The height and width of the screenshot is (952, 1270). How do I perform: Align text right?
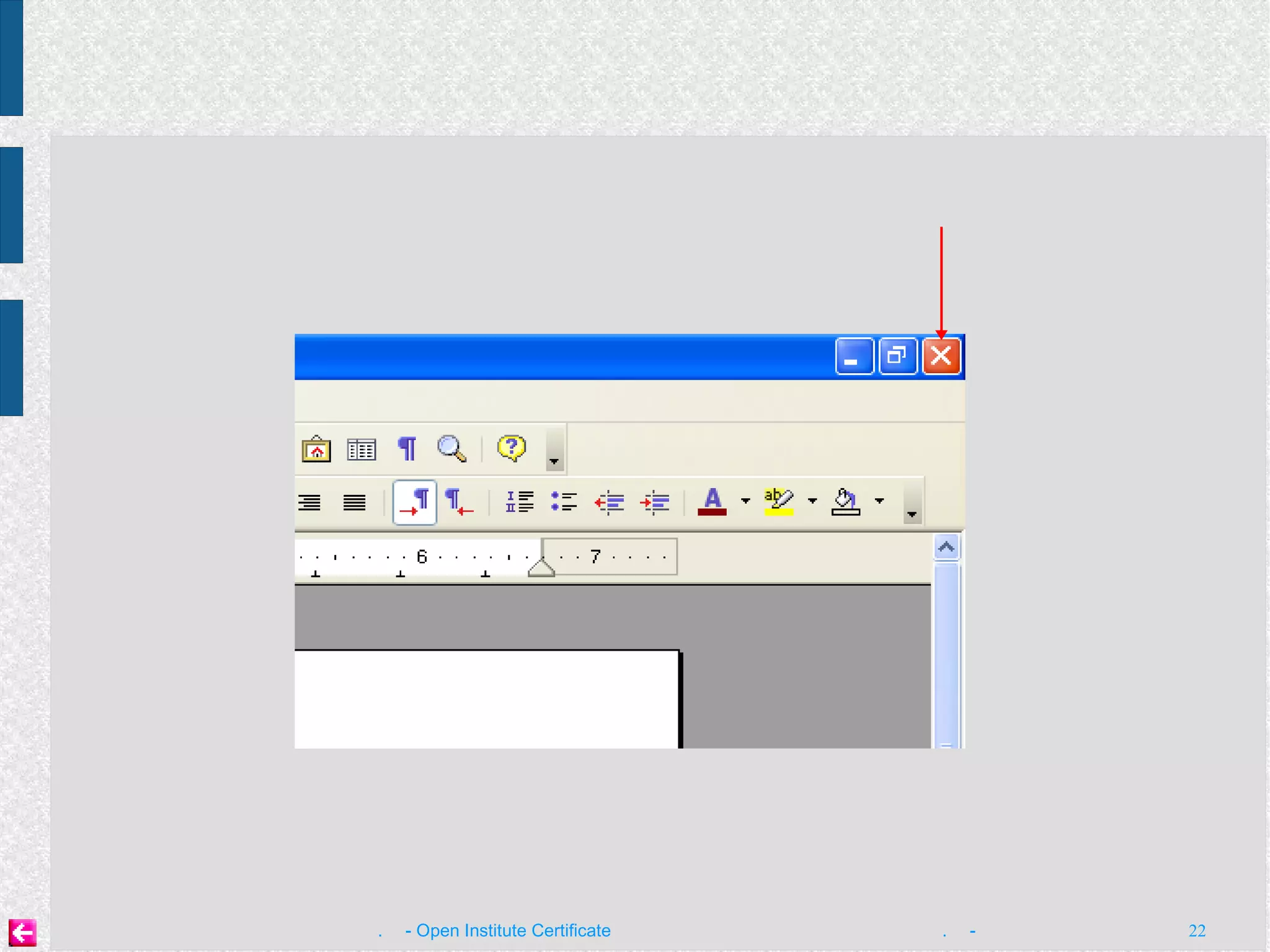coord(309,502)
